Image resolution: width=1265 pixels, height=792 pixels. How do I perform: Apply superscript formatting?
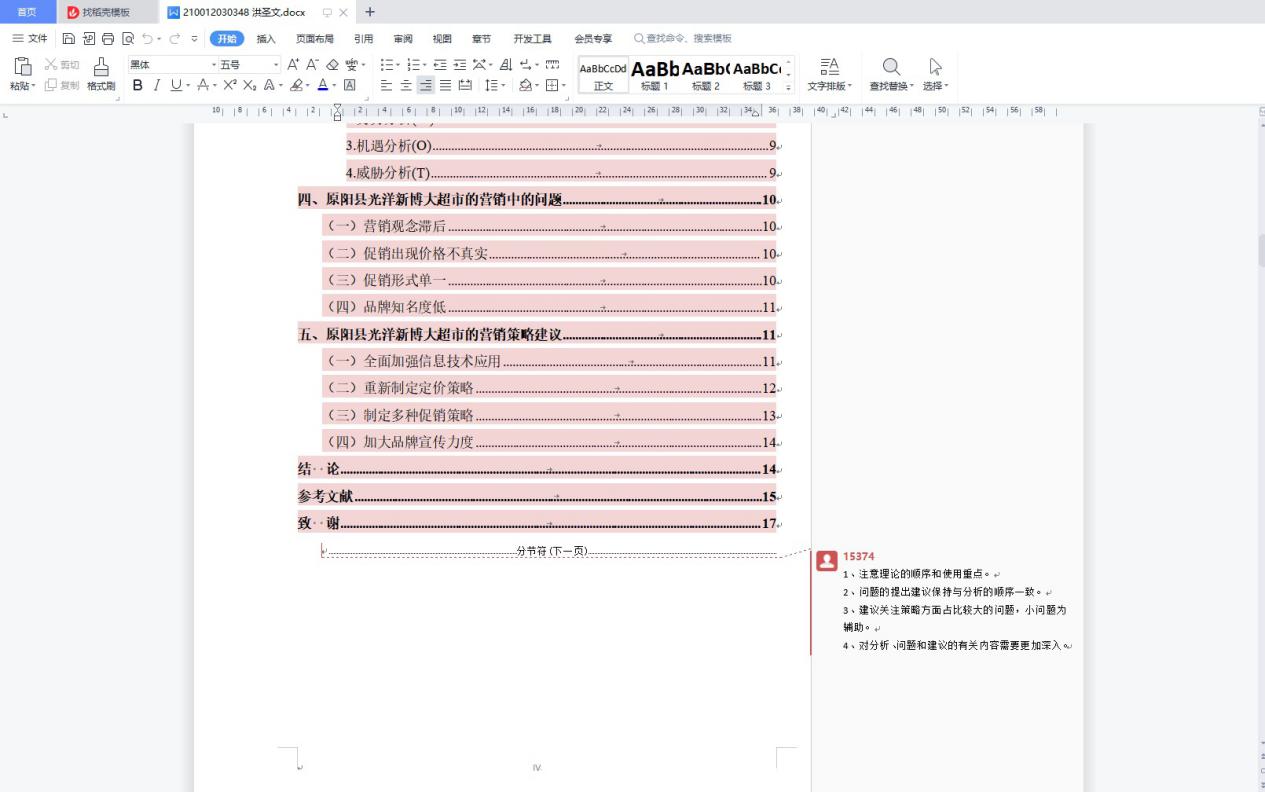229,86
